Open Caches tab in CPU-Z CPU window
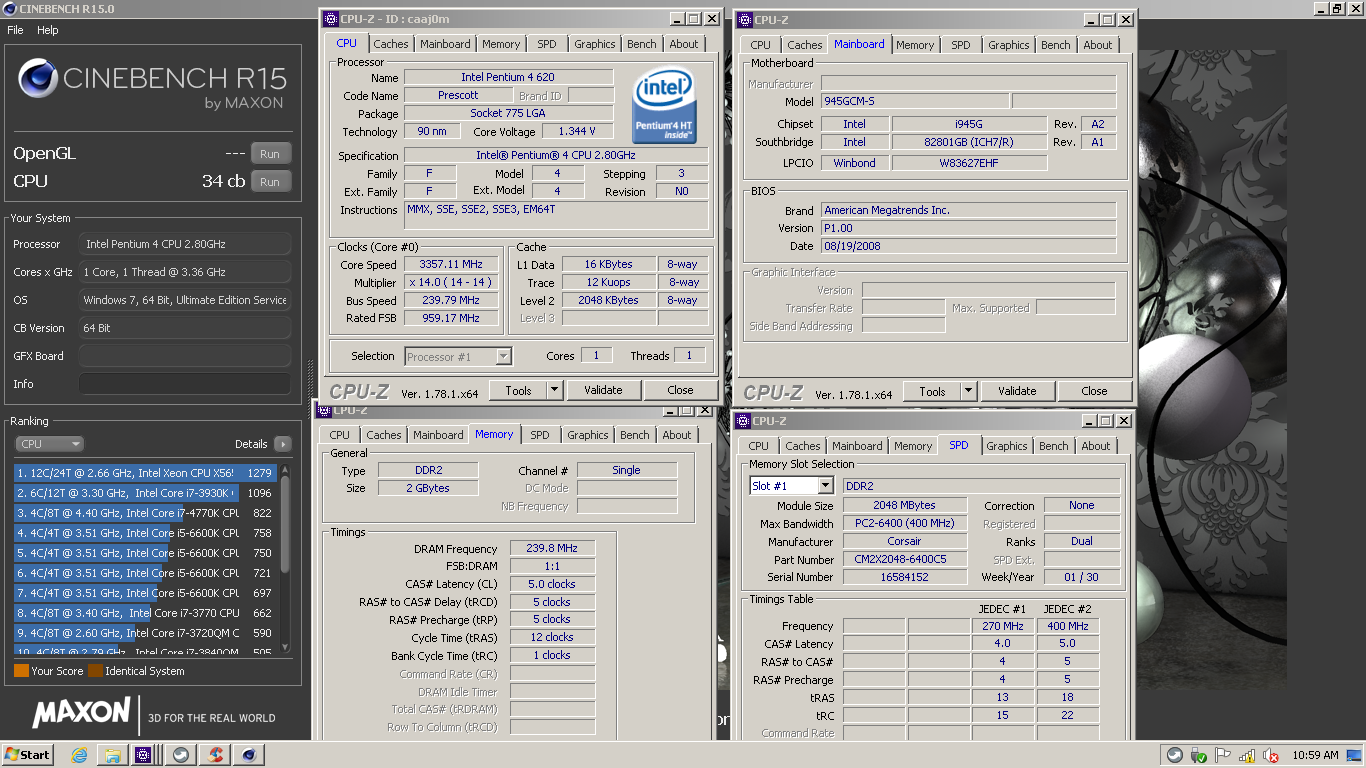1366x768 pixels. pos(391,44)
